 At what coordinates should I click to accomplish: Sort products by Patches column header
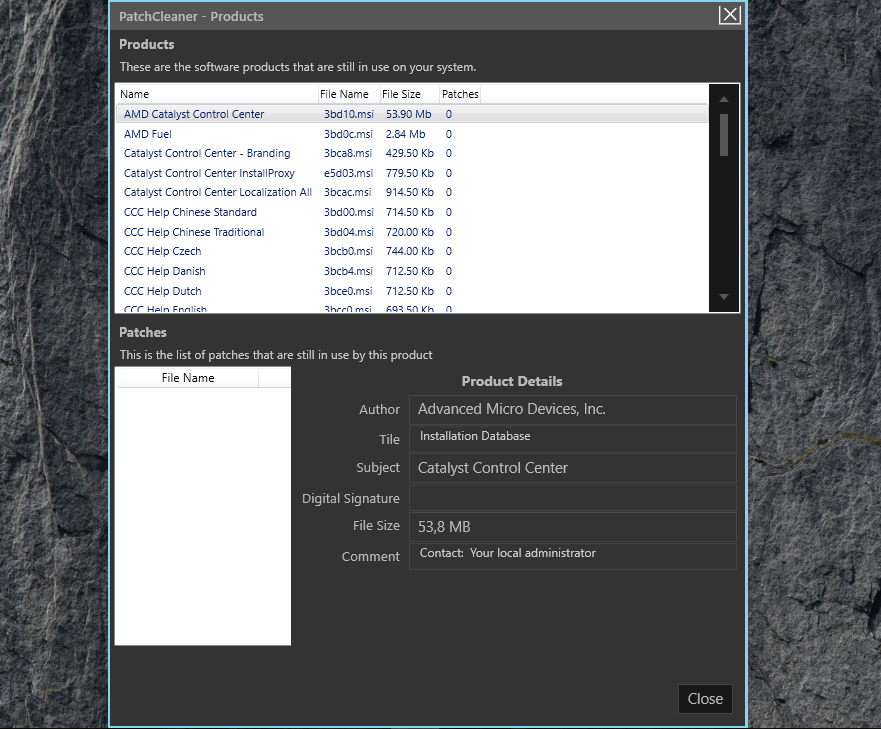(x=460, y=94)
